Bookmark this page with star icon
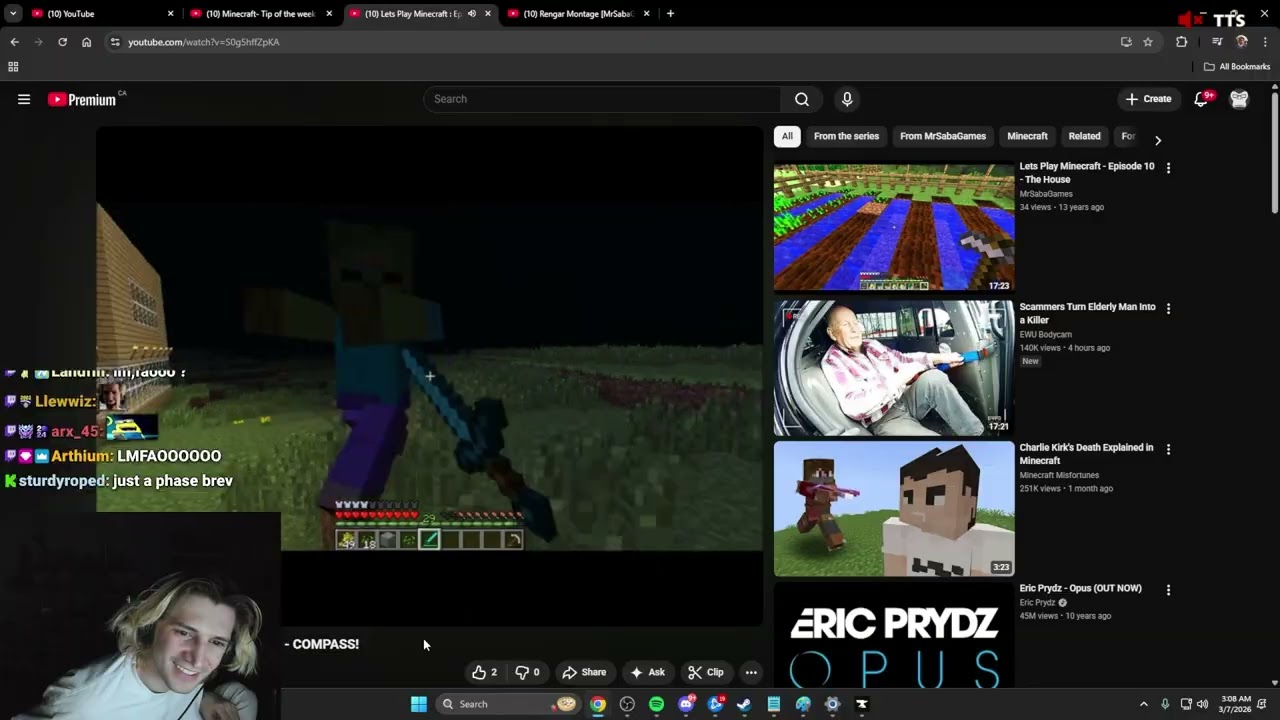This screenshot has height=720, width=1280. pos(1148,42)
